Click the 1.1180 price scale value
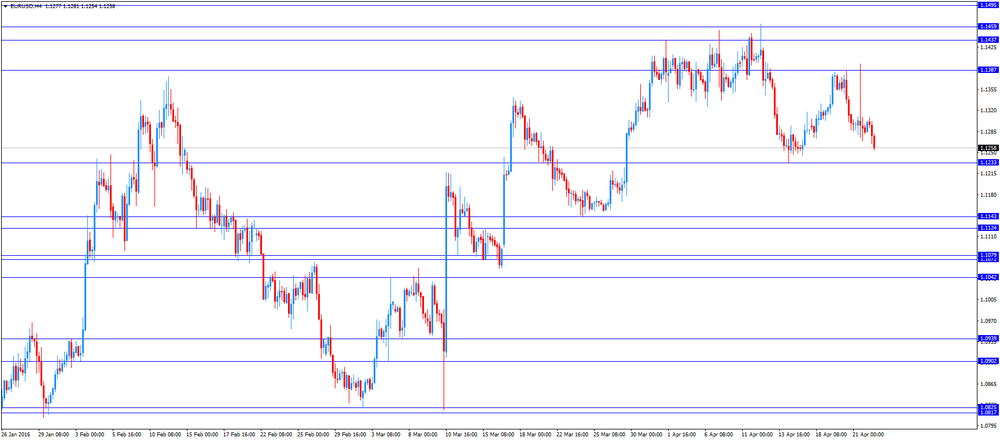 coord(989,195)
